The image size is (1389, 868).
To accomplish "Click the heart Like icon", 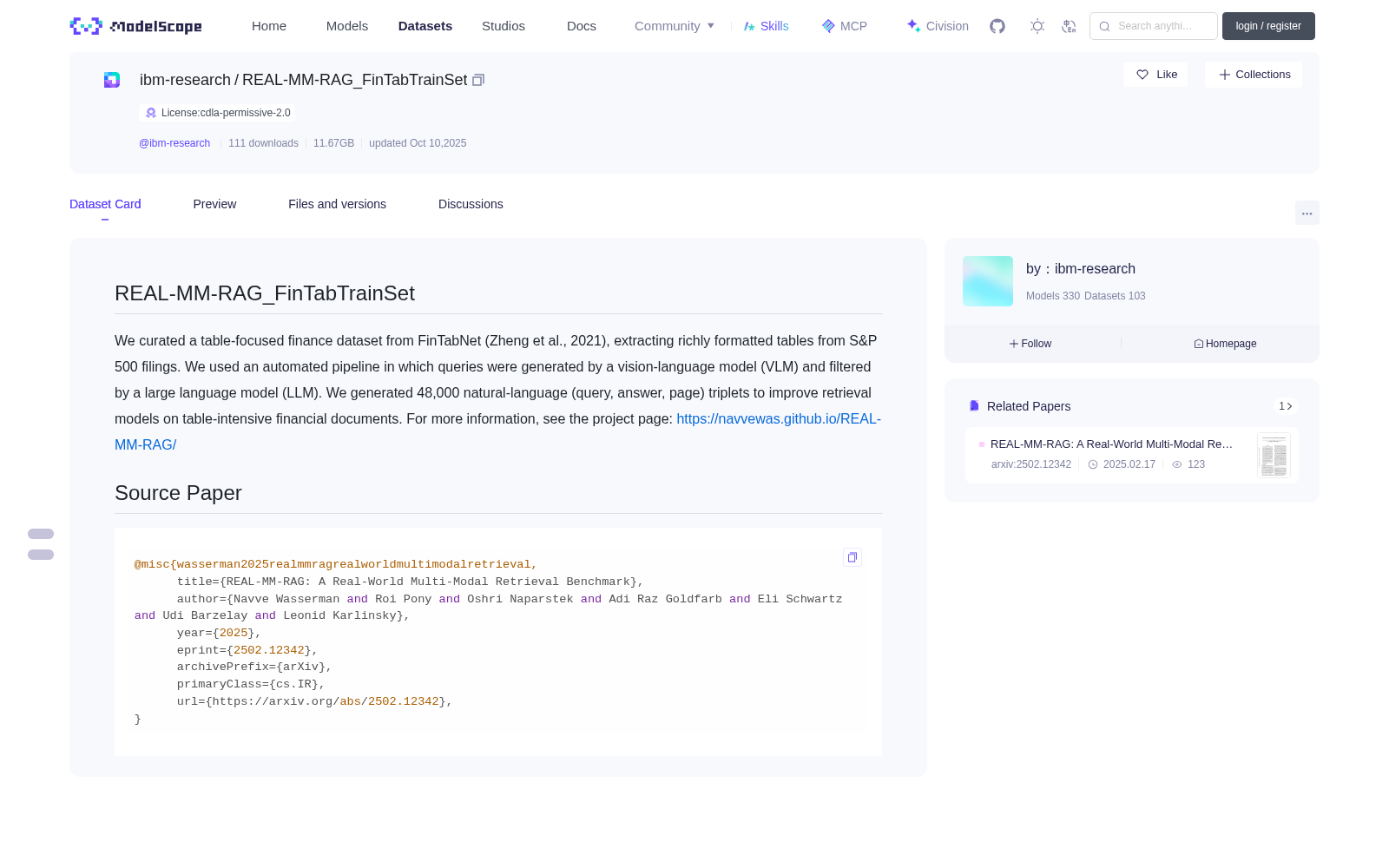I will coord(1142,75).
